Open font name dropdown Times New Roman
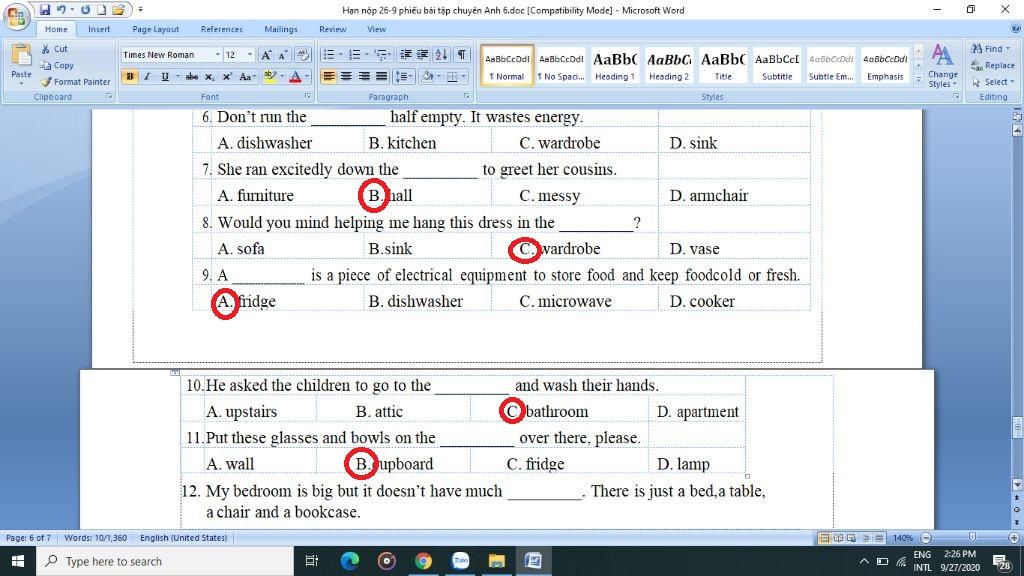This screenshot has height=576, width=1024. (x=217, y=55)
